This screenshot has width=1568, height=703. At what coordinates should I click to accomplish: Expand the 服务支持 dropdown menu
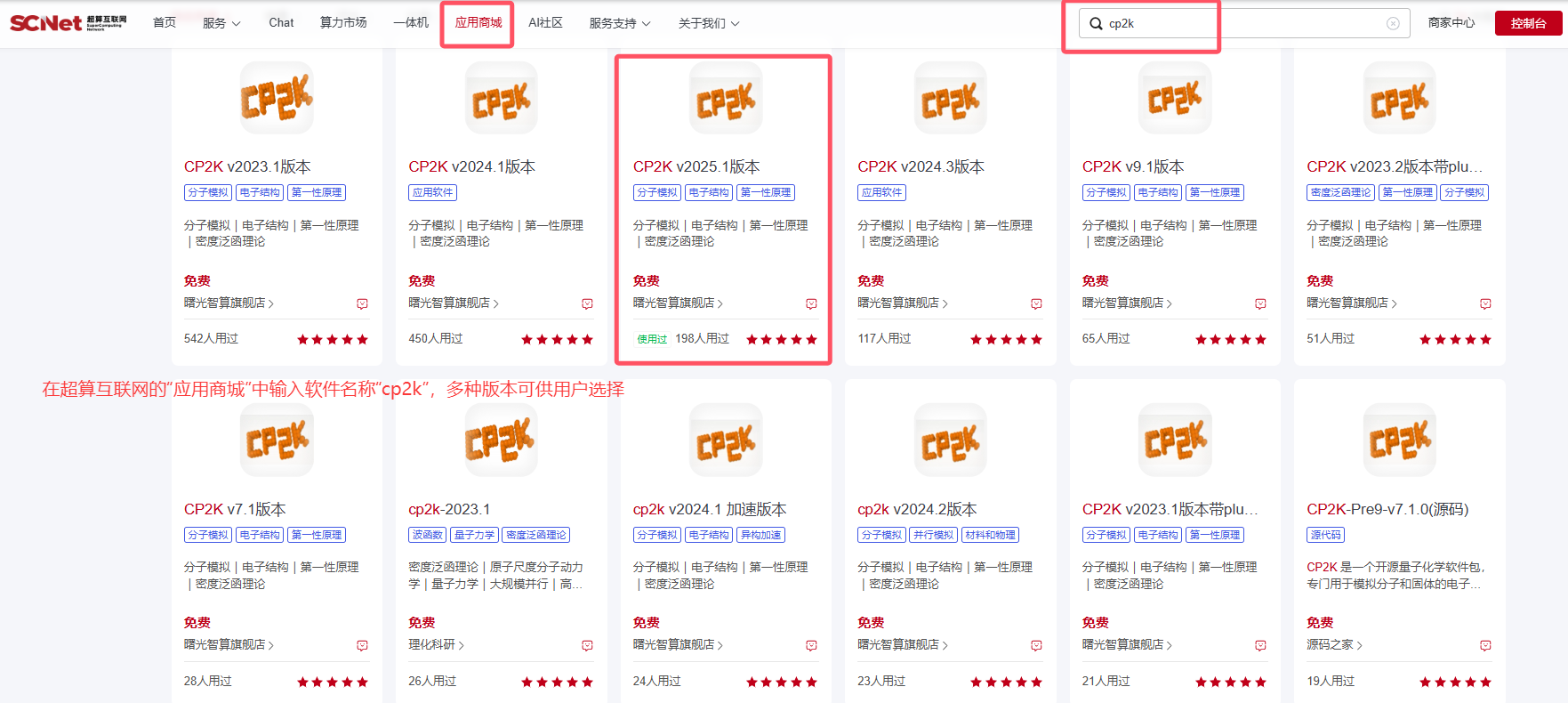point(619,23)
